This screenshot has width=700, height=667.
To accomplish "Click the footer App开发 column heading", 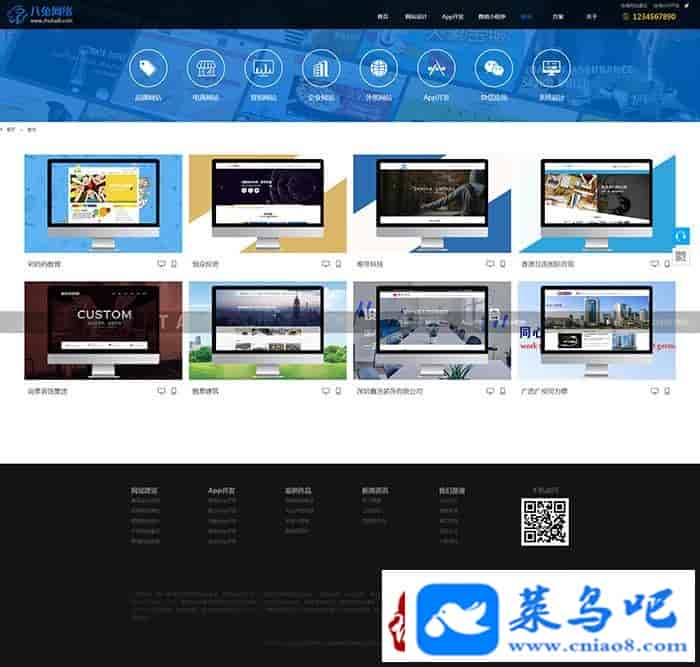I will [221, 491].
